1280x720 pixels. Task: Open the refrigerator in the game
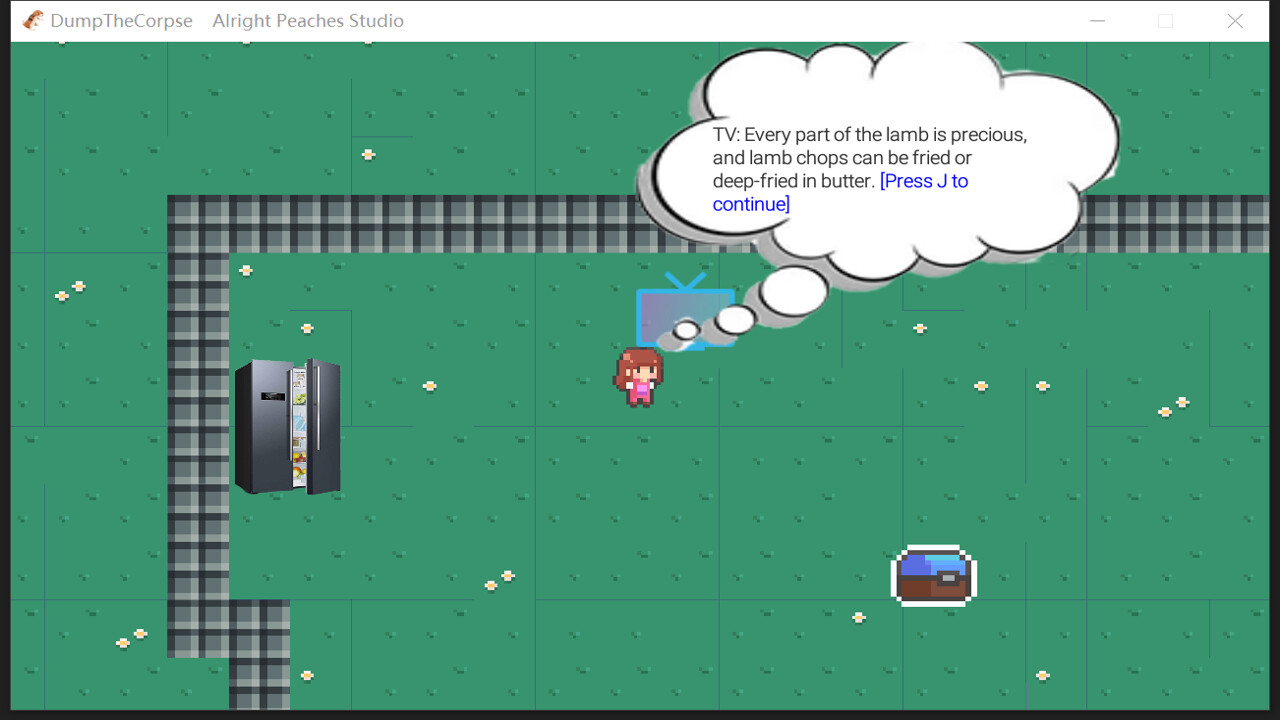click(285, 425)
